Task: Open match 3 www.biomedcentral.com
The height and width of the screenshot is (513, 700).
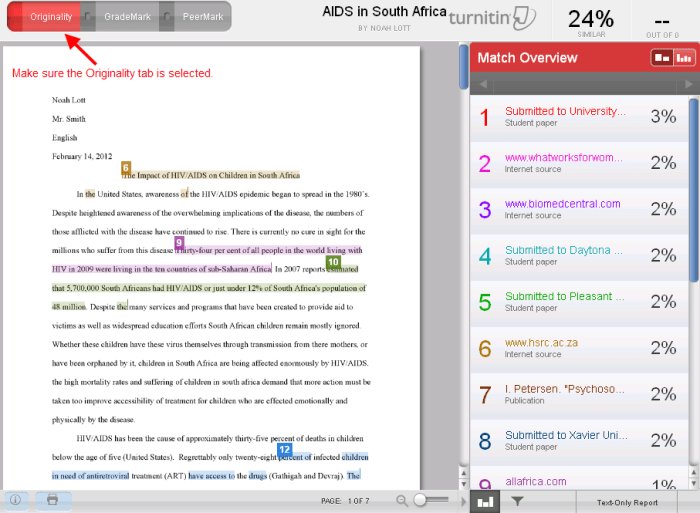Action: coord(579,211)
